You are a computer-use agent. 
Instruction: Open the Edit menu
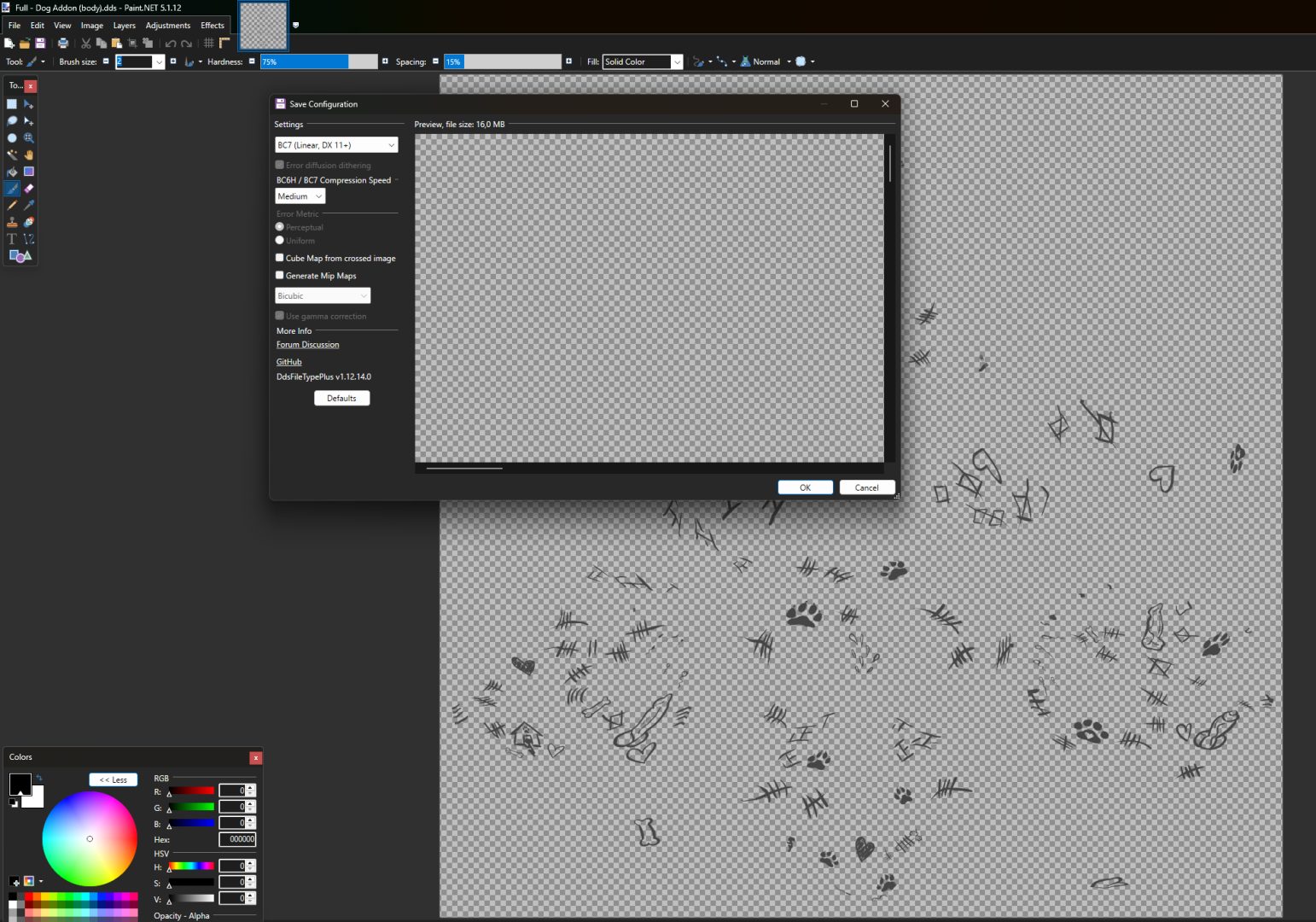click(x=38, y=26)
